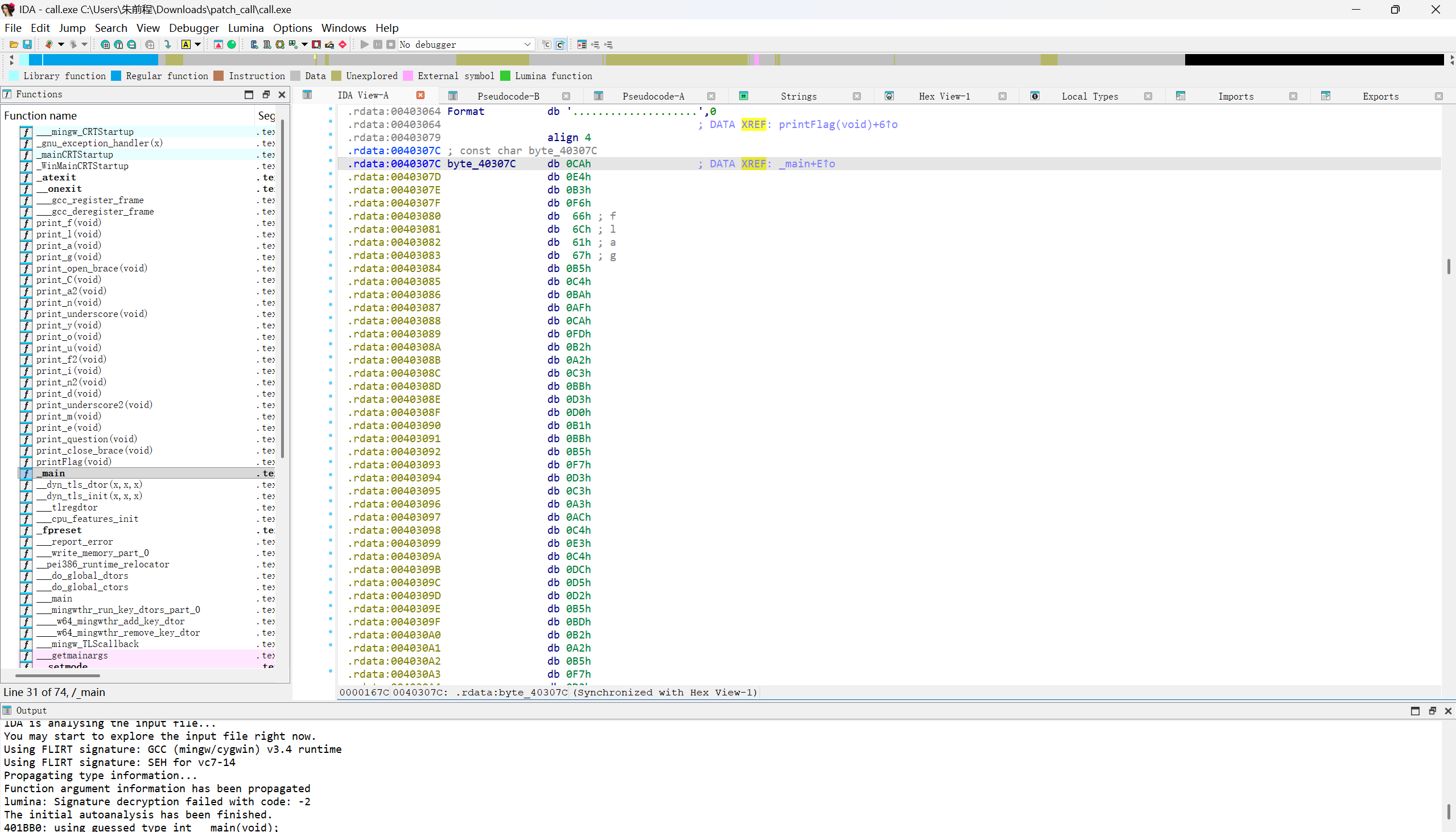Open the Debugger menu

point(193,28)
